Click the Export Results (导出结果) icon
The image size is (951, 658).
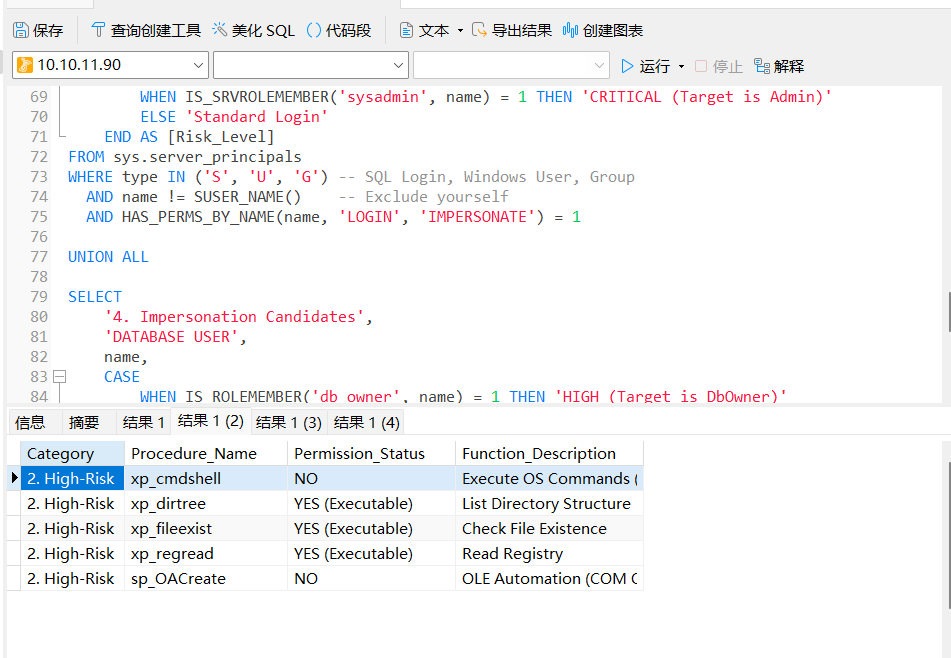click(480, 31)
